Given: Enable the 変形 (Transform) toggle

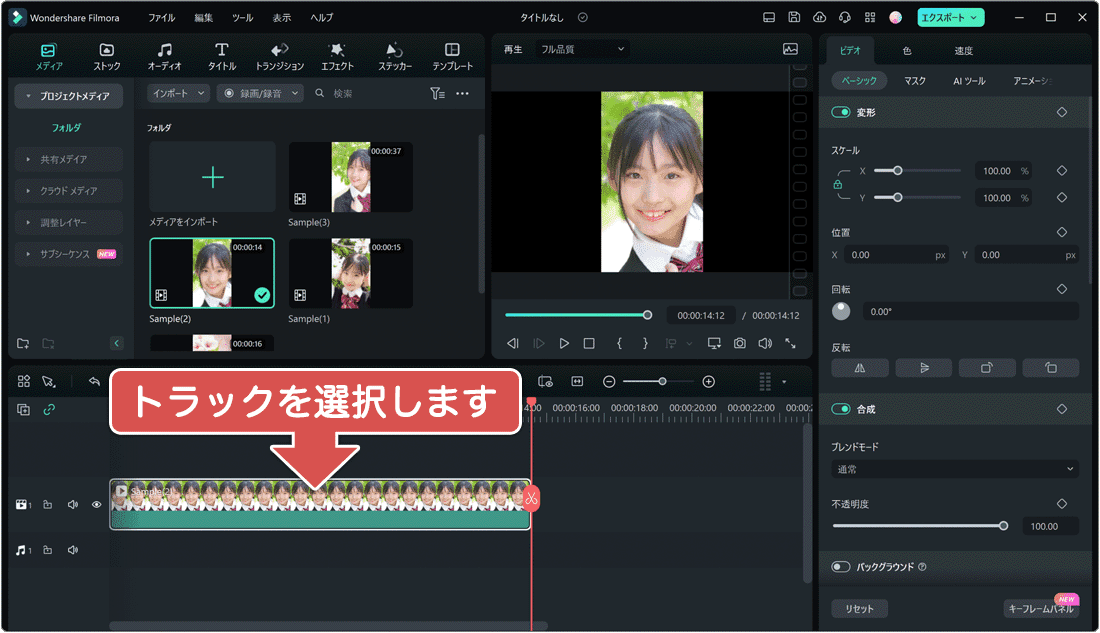Looking at the screenshot, I should 840,112.
